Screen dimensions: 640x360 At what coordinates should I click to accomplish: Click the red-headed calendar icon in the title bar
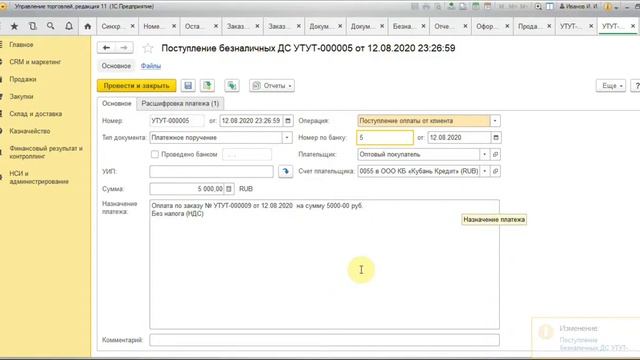(x=487, y=7)
